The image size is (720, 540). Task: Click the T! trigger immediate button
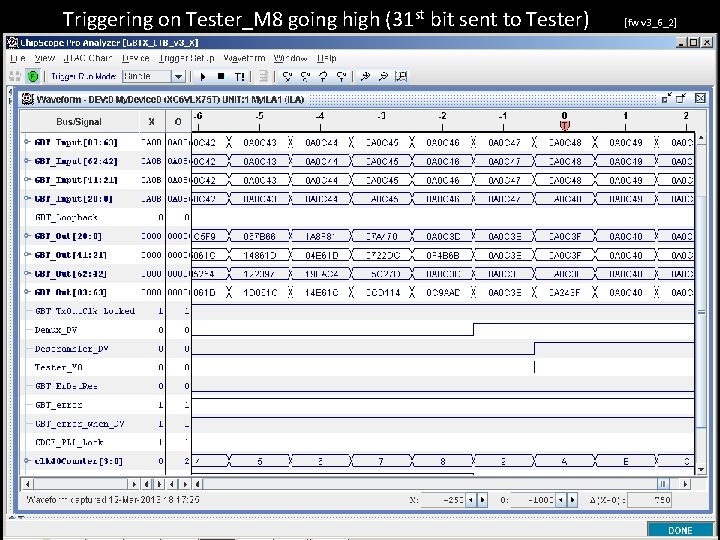(x=239, y=77)
